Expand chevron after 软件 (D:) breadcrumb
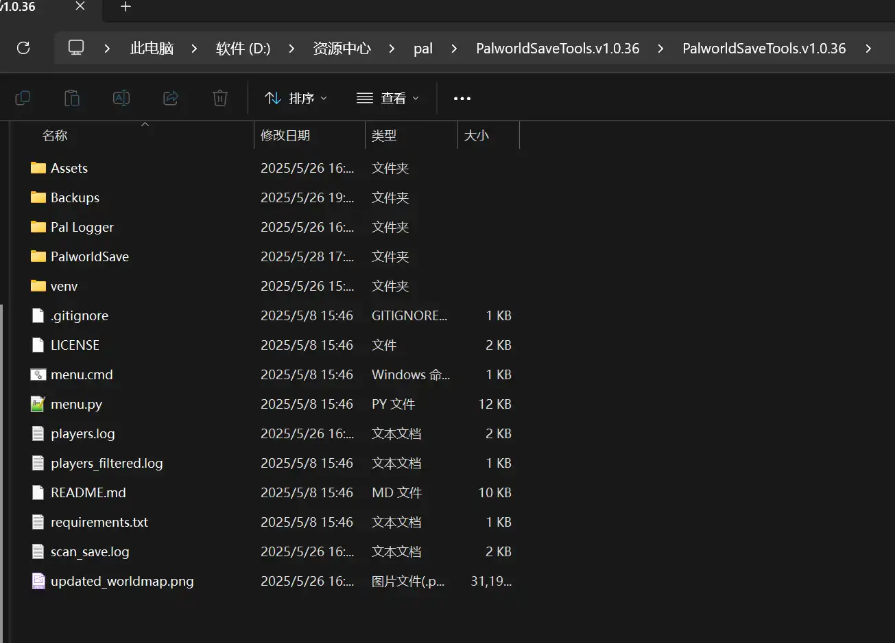The height and width of the screenshot is (643, 895). click(291, 48)
